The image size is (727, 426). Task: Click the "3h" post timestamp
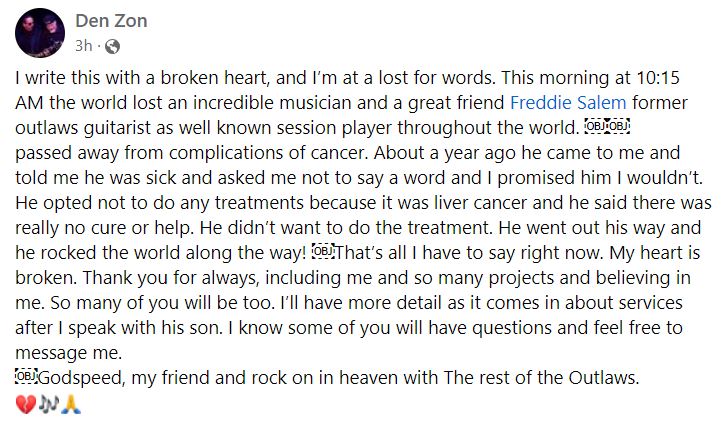click(85, 46)
